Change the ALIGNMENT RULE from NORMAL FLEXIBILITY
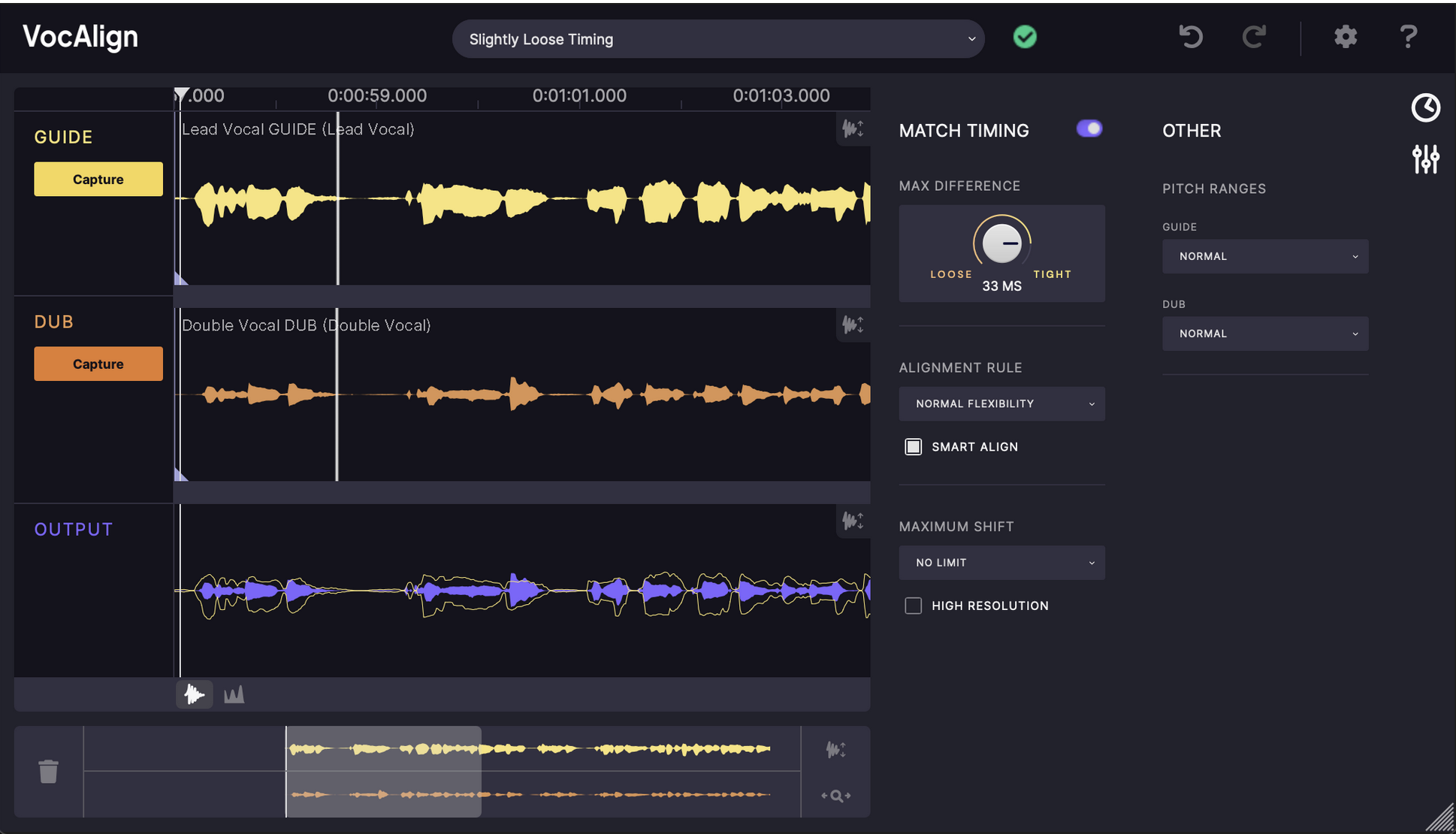The width and height of the screenshot is (1456, 834). 1001,403
